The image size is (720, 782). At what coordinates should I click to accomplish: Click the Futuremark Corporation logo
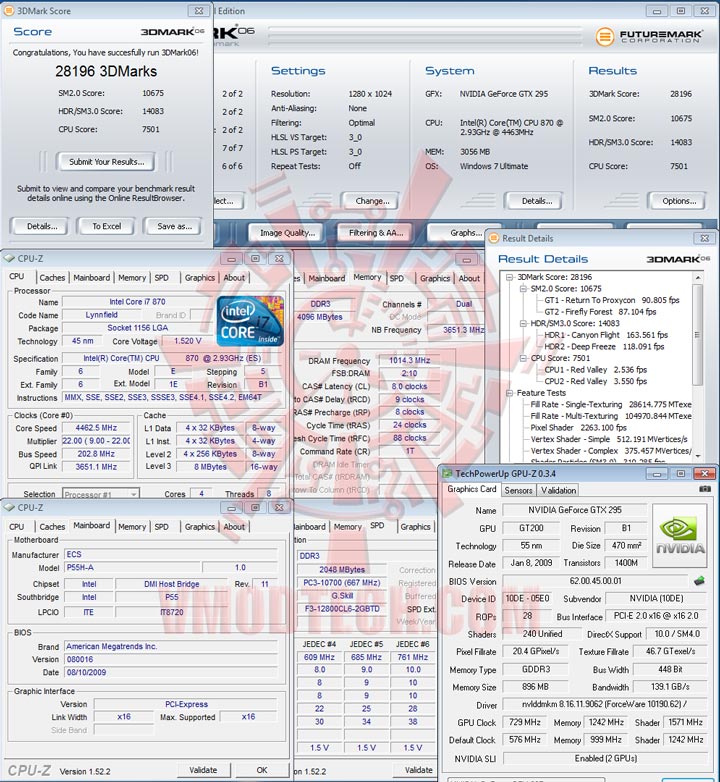pyautogui.click(x=650, y=36)
